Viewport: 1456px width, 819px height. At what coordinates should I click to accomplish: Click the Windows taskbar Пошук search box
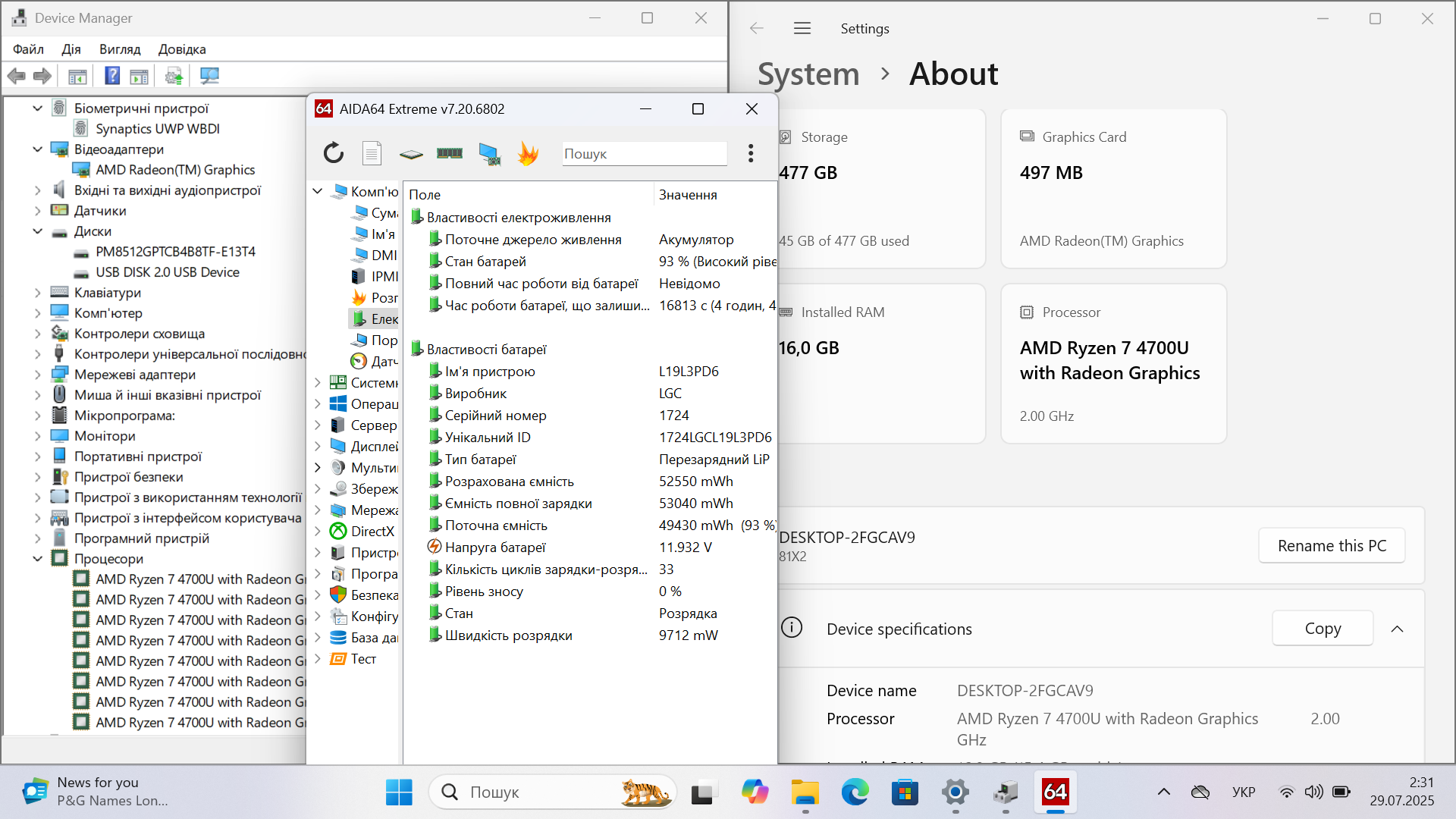tap(553, 792)
